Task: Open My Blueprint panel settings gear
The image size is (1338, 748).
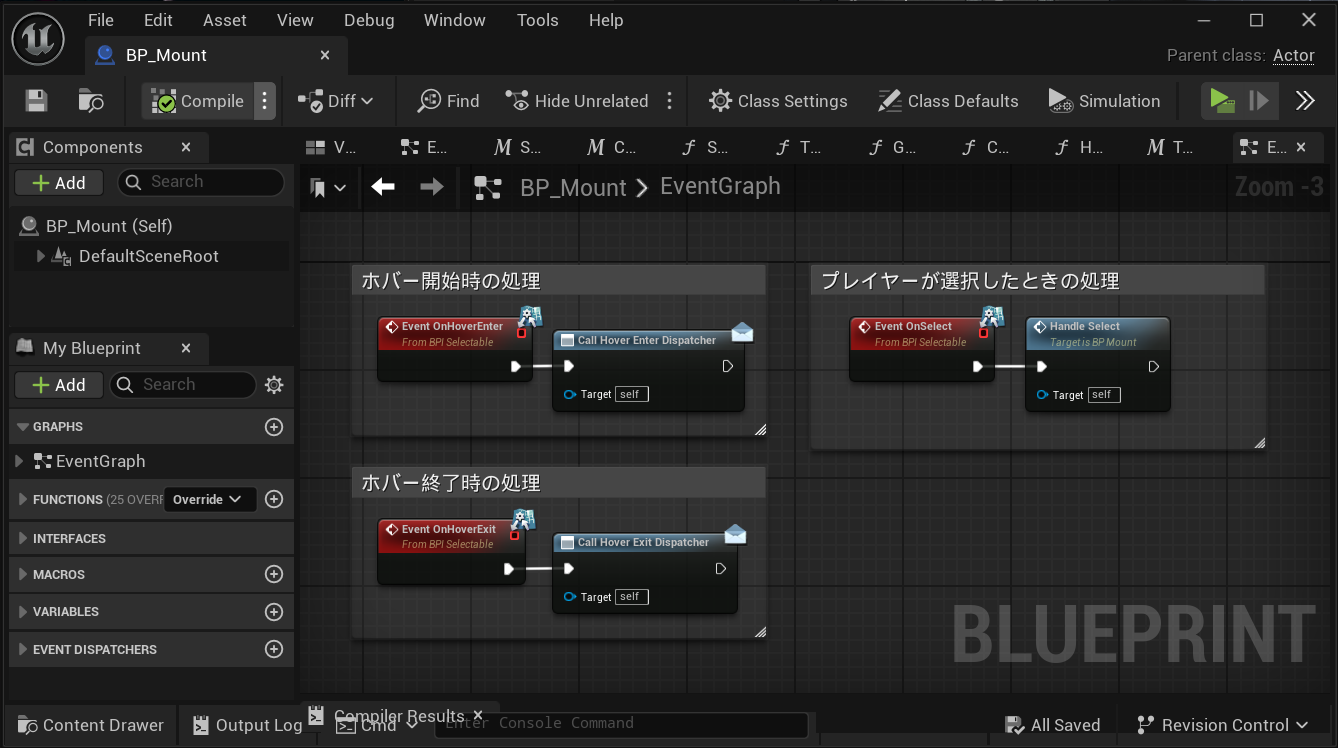Action: [274, 384]
